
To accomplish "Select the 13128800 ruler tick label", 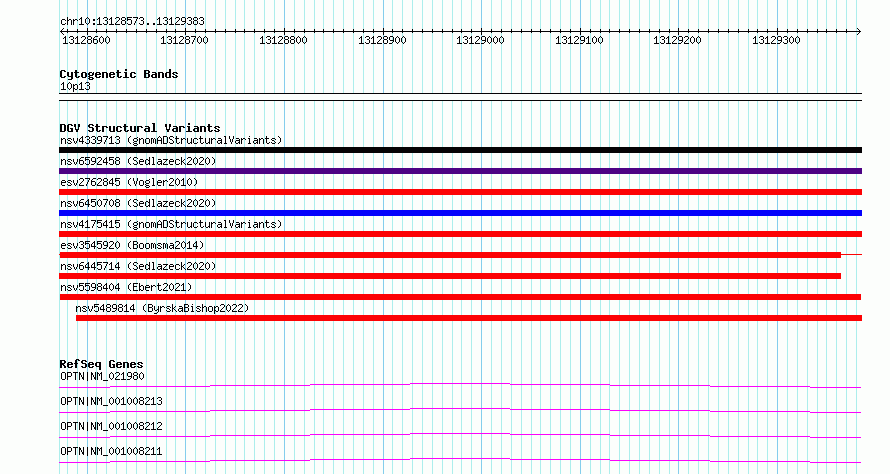I will (x=283, y=40).
